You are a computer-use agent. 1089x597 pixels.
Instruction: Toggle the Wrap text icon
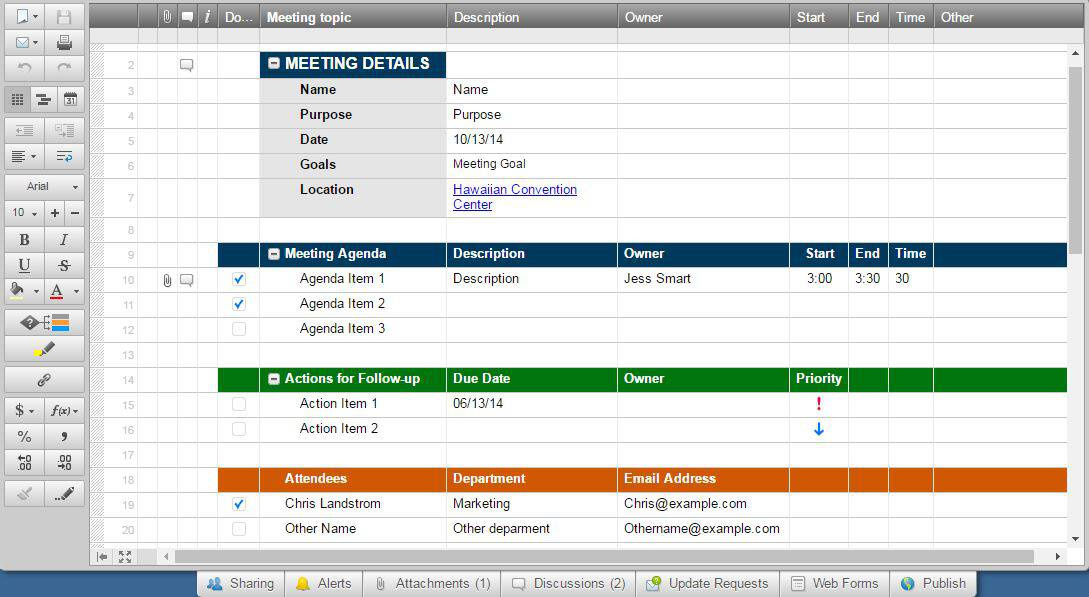point(64,156)
